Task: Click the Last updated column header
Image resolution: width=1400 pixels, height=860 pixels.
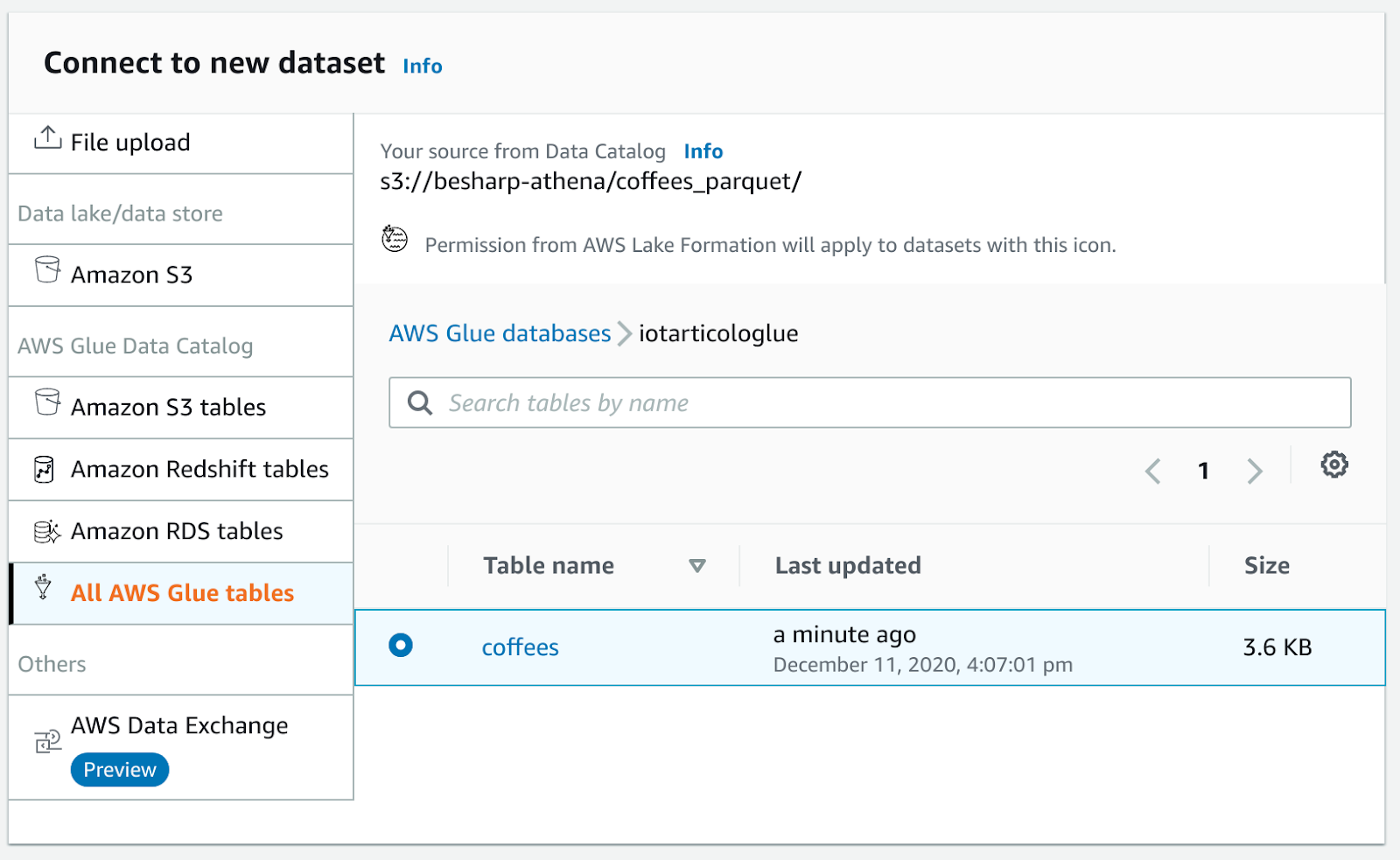Action: (x=848, y=566)
